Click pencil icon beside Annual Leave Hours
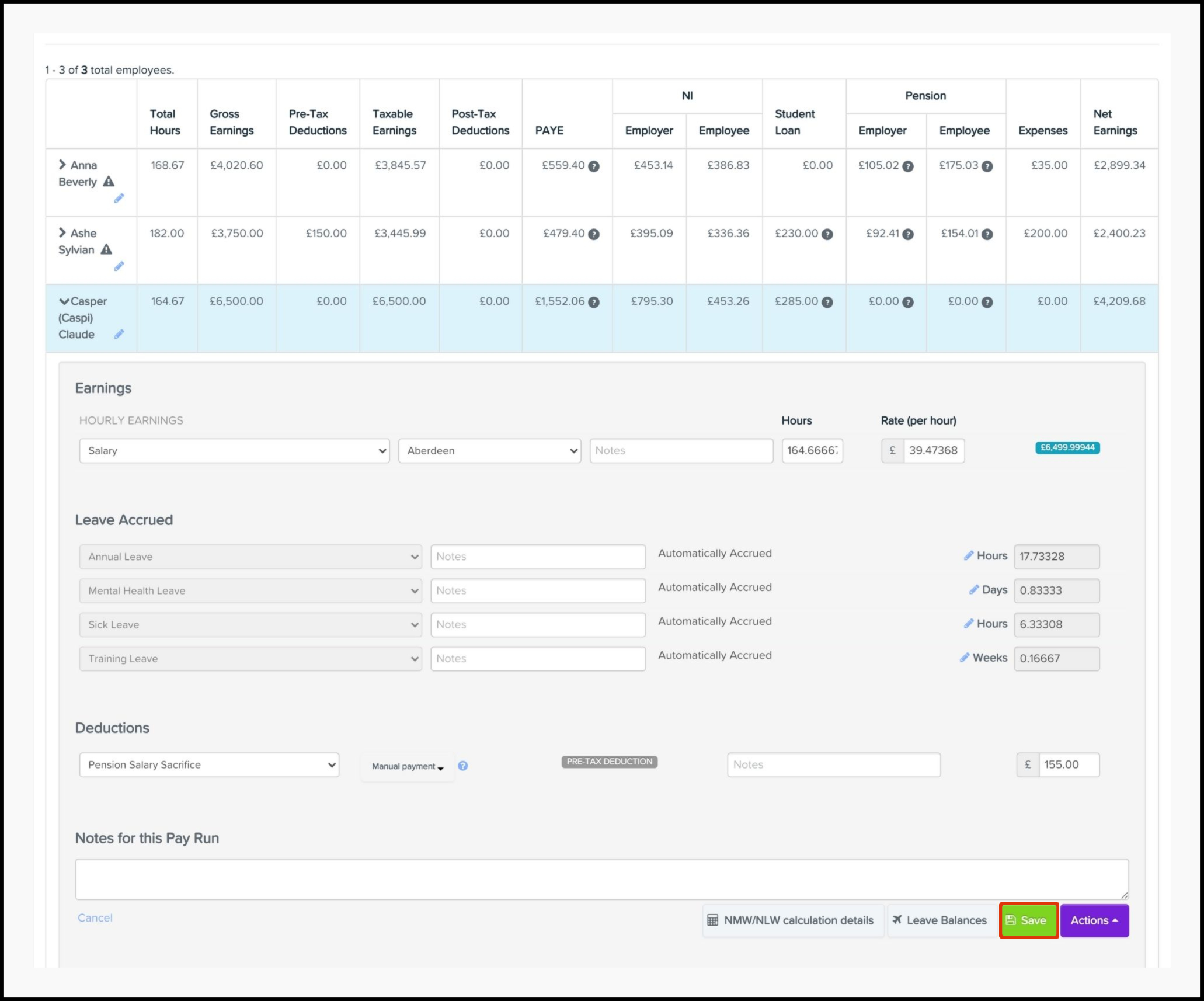The width and height of the screenshot is (1204, 1001). point(968,555)
